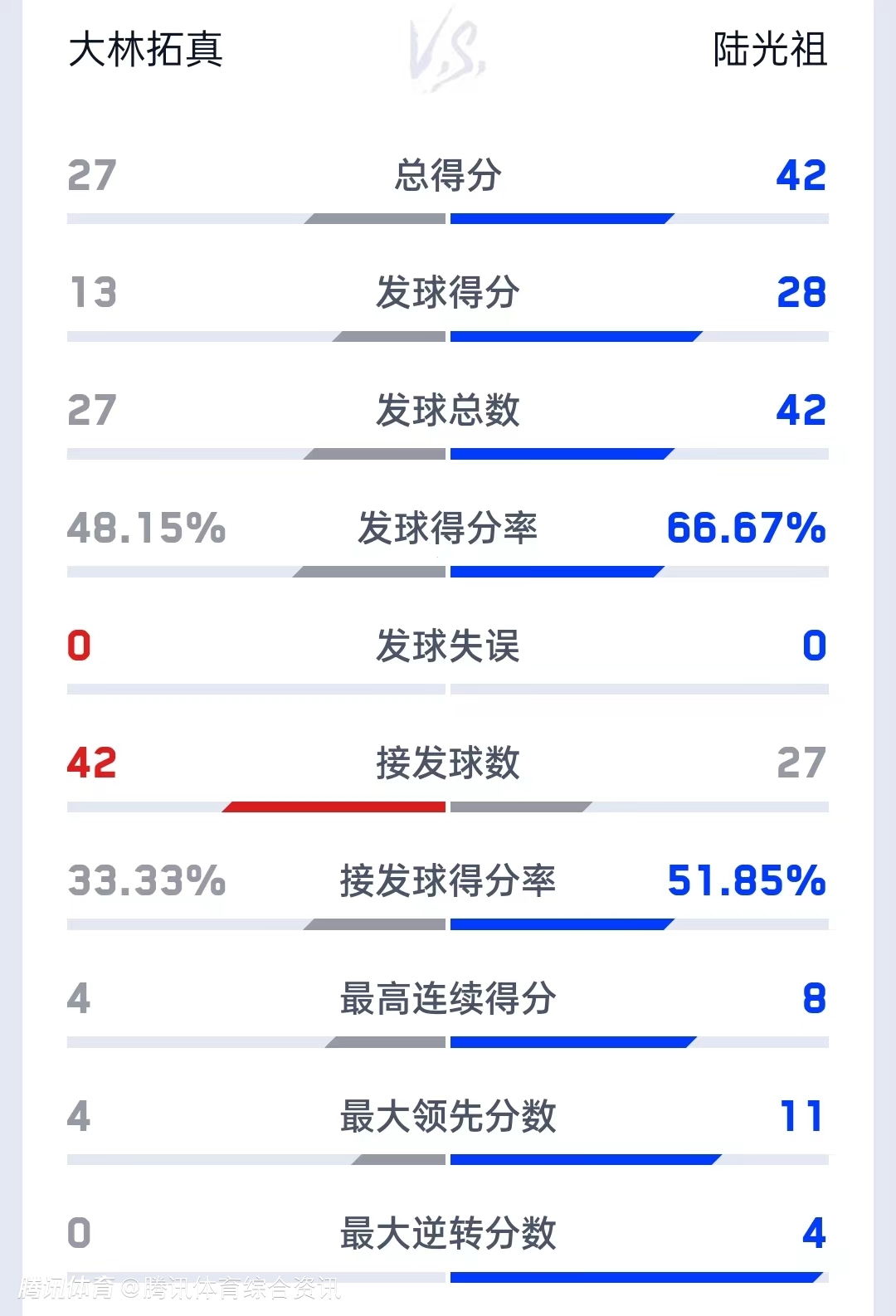
Task: Tap the 发球失误 stat label
Action: click(x=448, y=646)
